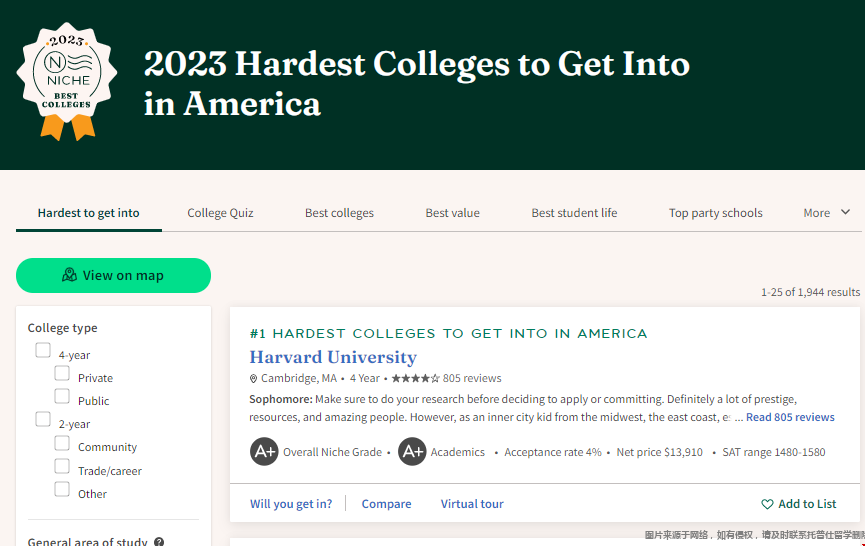This screenshot has width=865, height=546.
Task: Switch to the Best colleges tab
Action: point(339,213)
